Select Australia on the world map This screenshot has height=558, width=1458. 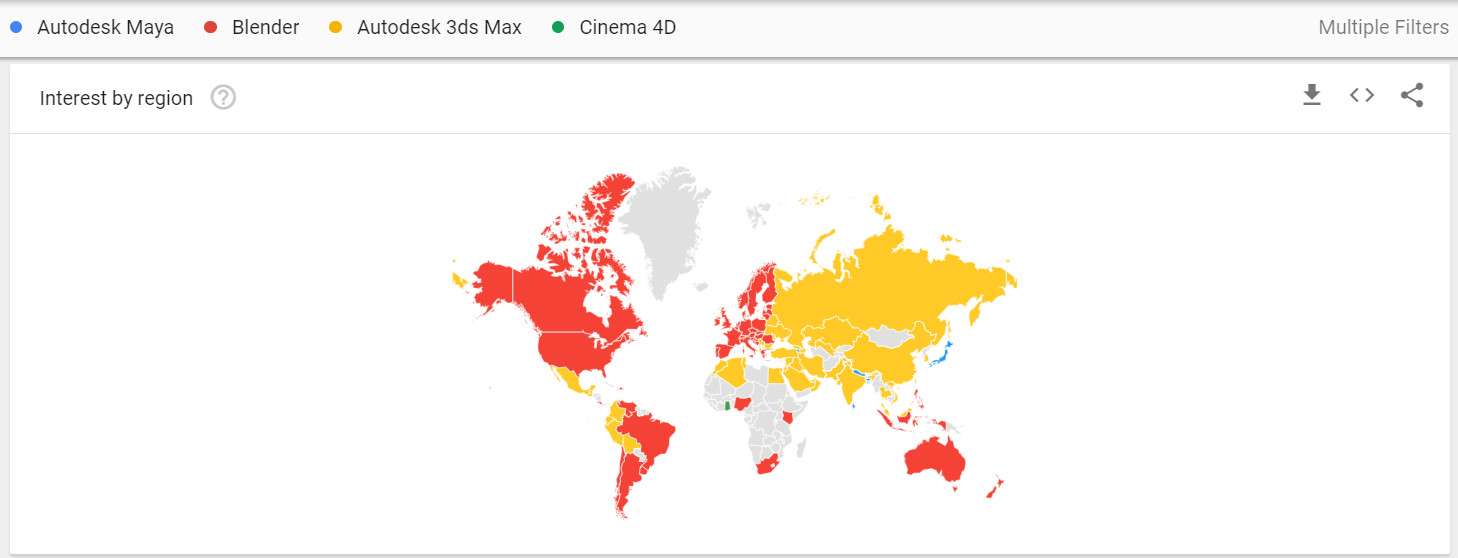click(935, 462)
